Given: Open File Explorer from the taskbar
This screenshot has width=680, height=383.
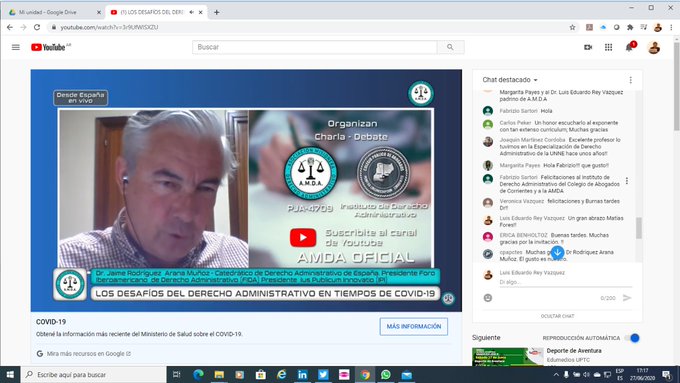Looking at the screenshot, I should [x=219, y=374].
